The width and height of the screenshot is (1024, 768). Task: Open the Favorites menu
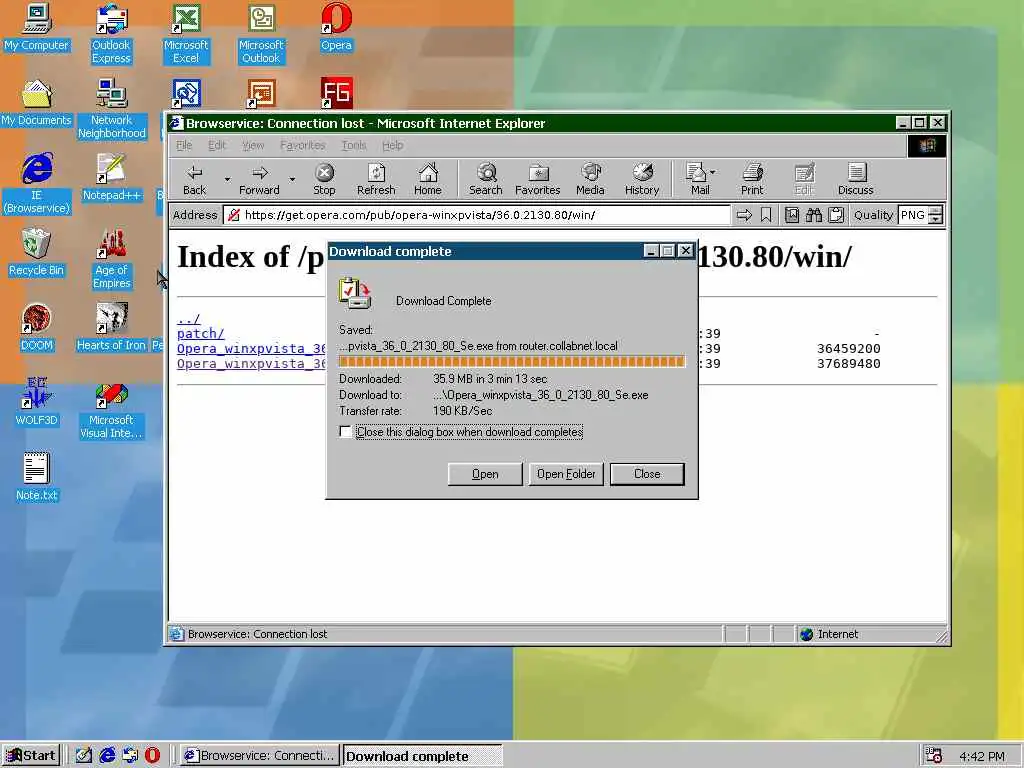pos(302,145)
